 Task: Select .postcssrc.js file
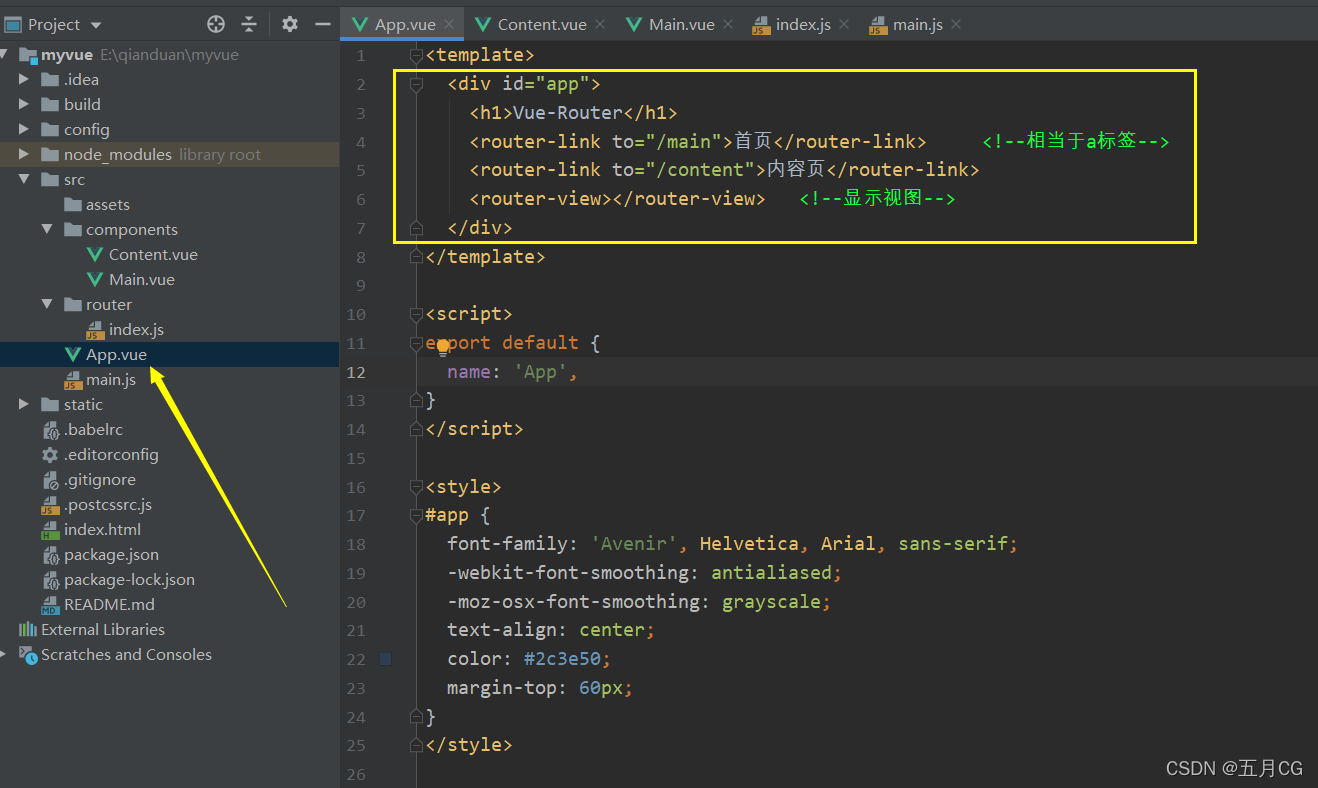[108, 505]
